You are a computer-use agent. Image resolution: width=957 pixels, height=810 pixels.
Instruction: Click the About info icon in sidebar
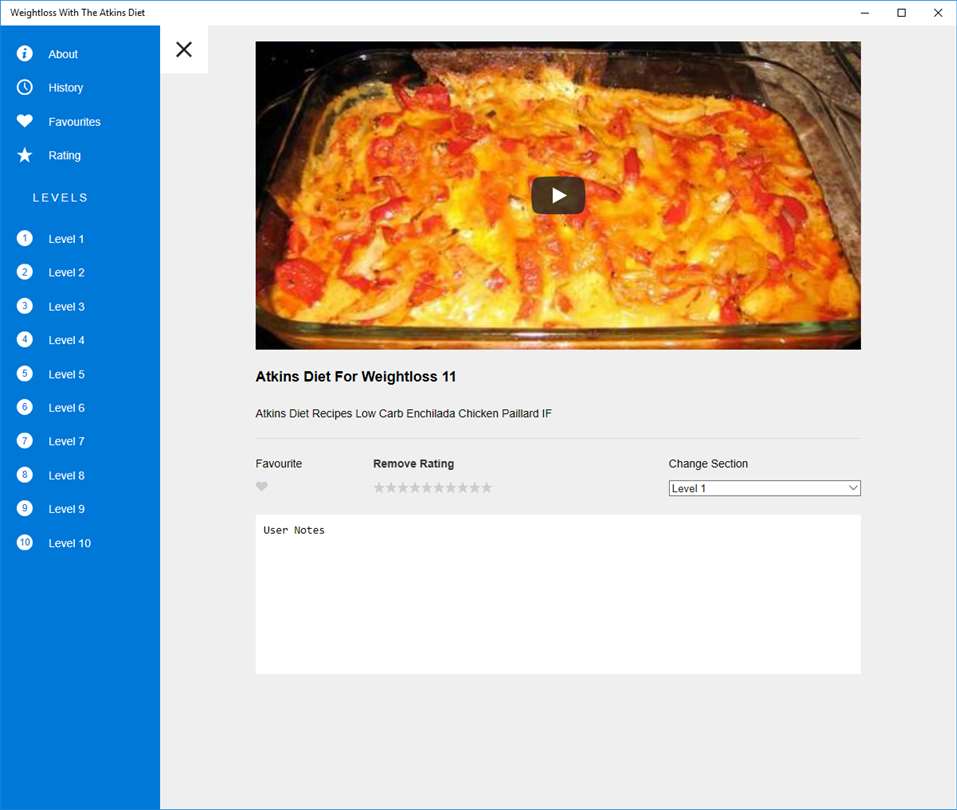24,54
